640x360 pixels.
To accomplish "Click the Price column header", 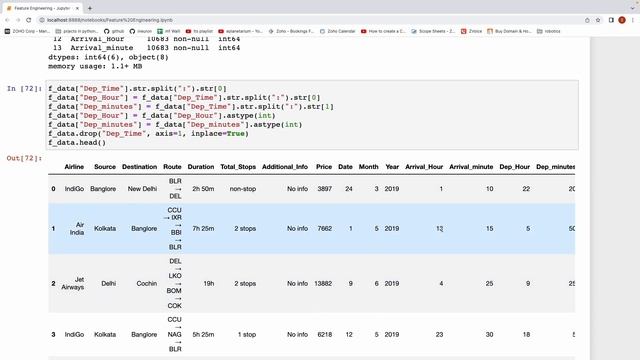I will [324, 167].
